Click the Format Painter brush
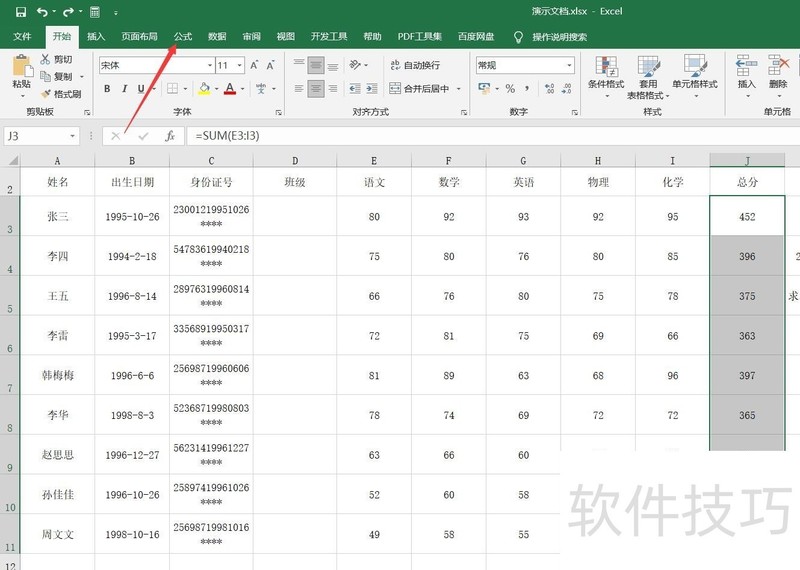The height and width of the screenshot is (570, 800). [46, 94]
